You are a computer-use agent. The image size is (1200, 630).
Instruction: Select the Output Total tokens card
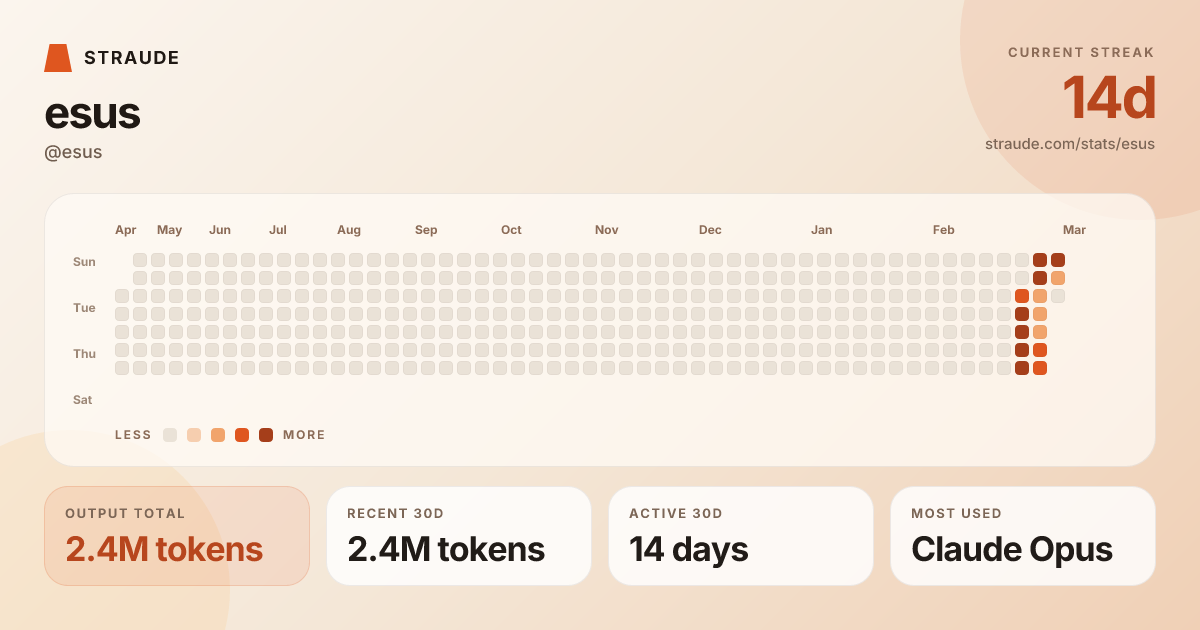click(177, 536)
